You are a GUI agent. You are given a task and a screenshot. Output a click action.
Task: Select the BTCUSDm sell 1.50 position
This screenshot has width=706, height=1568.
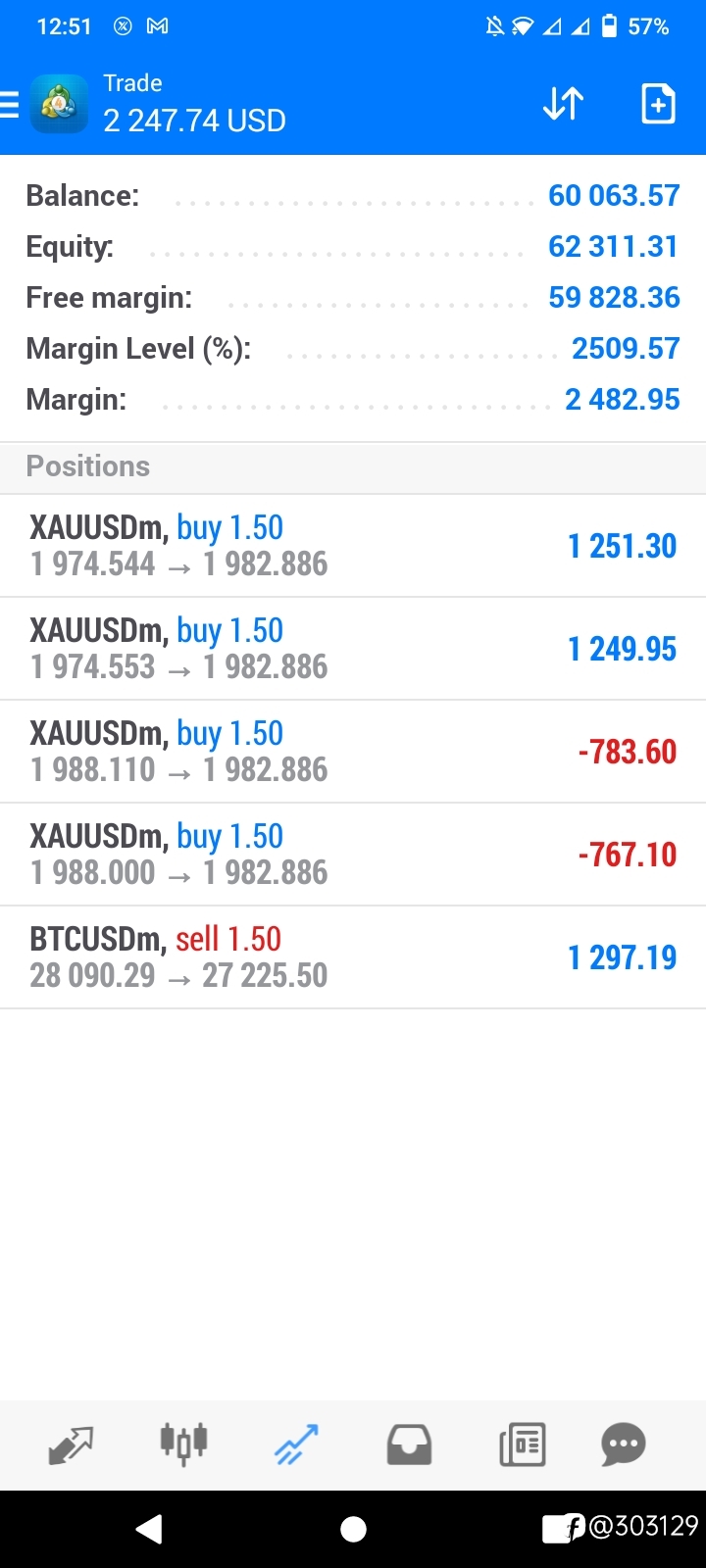click(353, 957)
